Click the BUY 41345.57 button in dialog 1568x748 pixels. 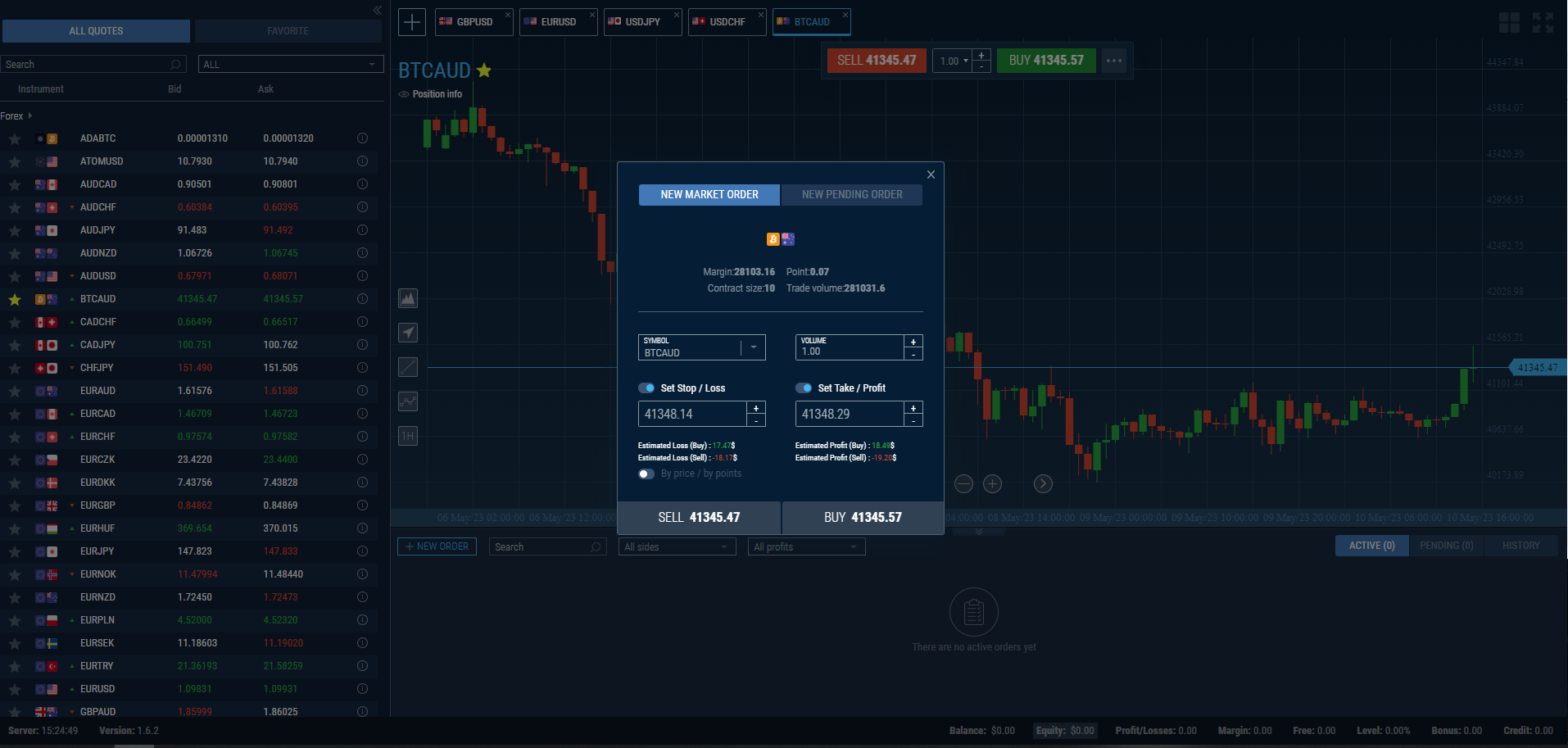[x=863, y=518]
